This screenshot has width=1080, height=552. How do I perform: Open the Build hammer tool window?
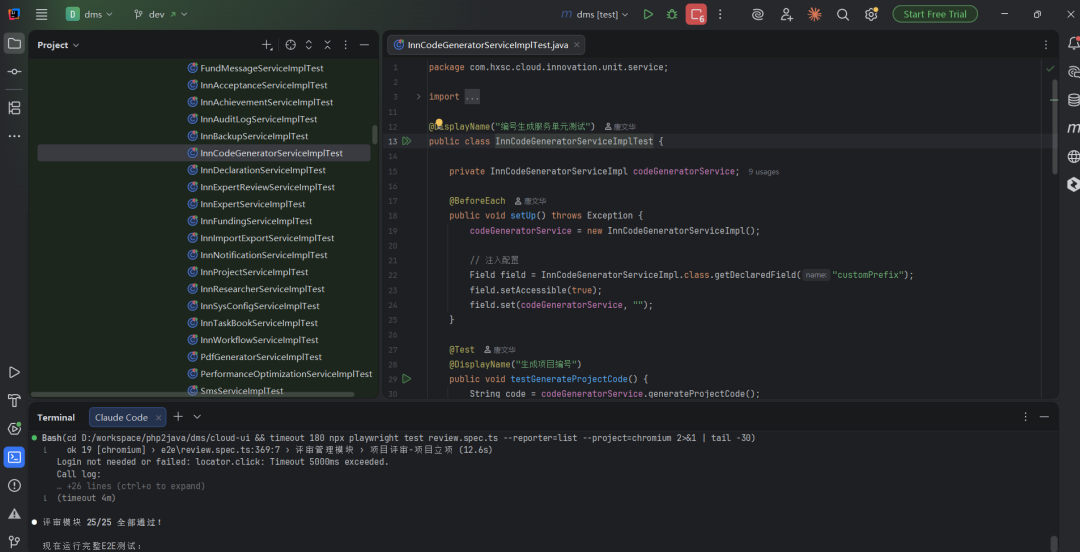click(14, 400)
